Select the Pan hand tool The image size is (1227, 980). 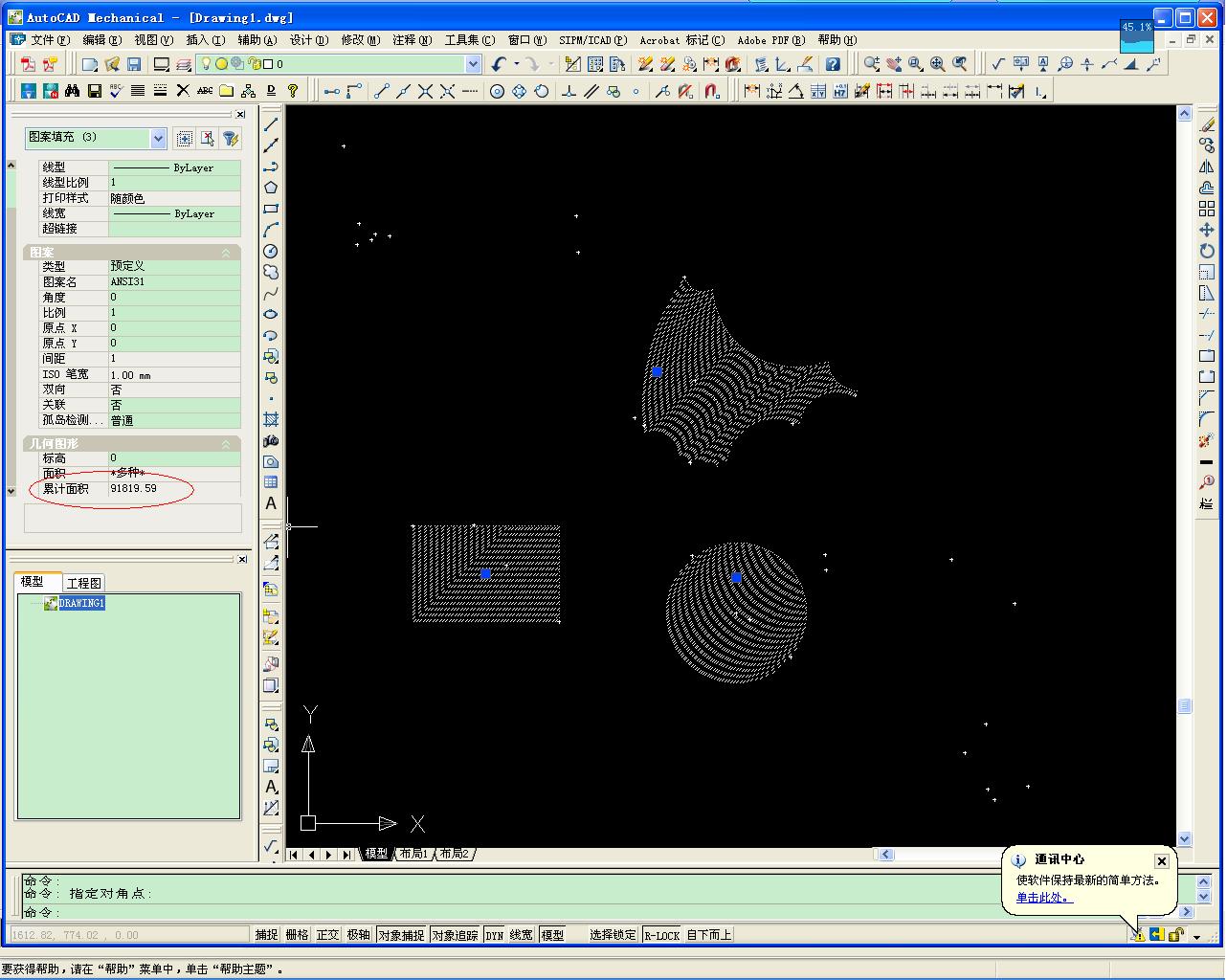tap(894, 64)
